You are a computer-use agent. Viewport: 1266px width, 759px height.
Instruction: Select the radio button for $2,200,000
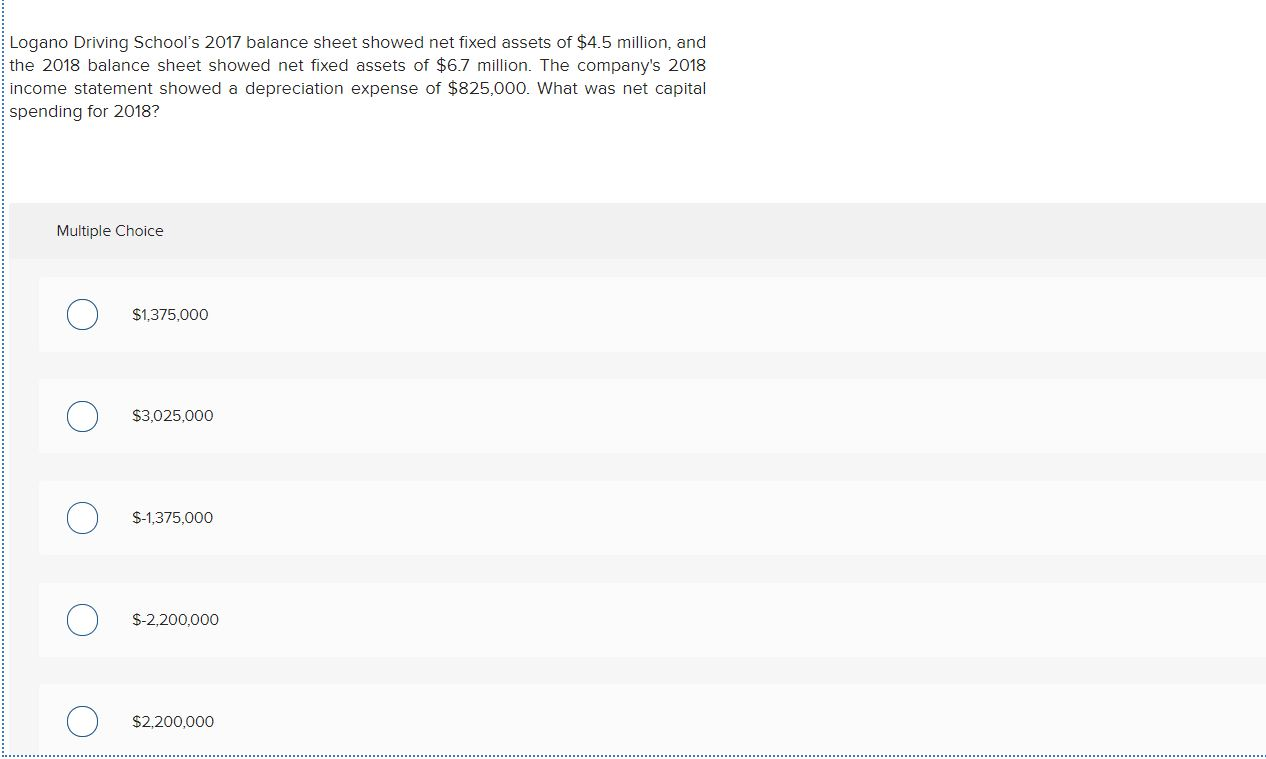pyautogui.click(x=83, y=721)
